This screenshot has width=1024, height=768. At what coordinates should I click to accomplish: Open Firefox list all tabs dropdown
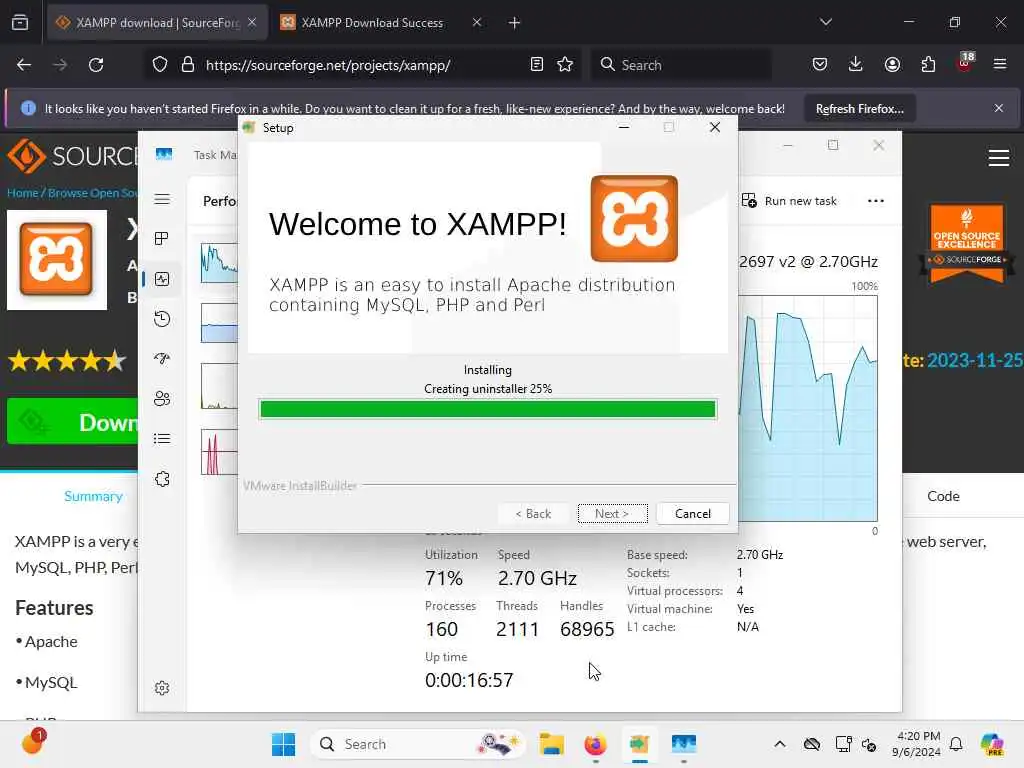coord(825,22)
